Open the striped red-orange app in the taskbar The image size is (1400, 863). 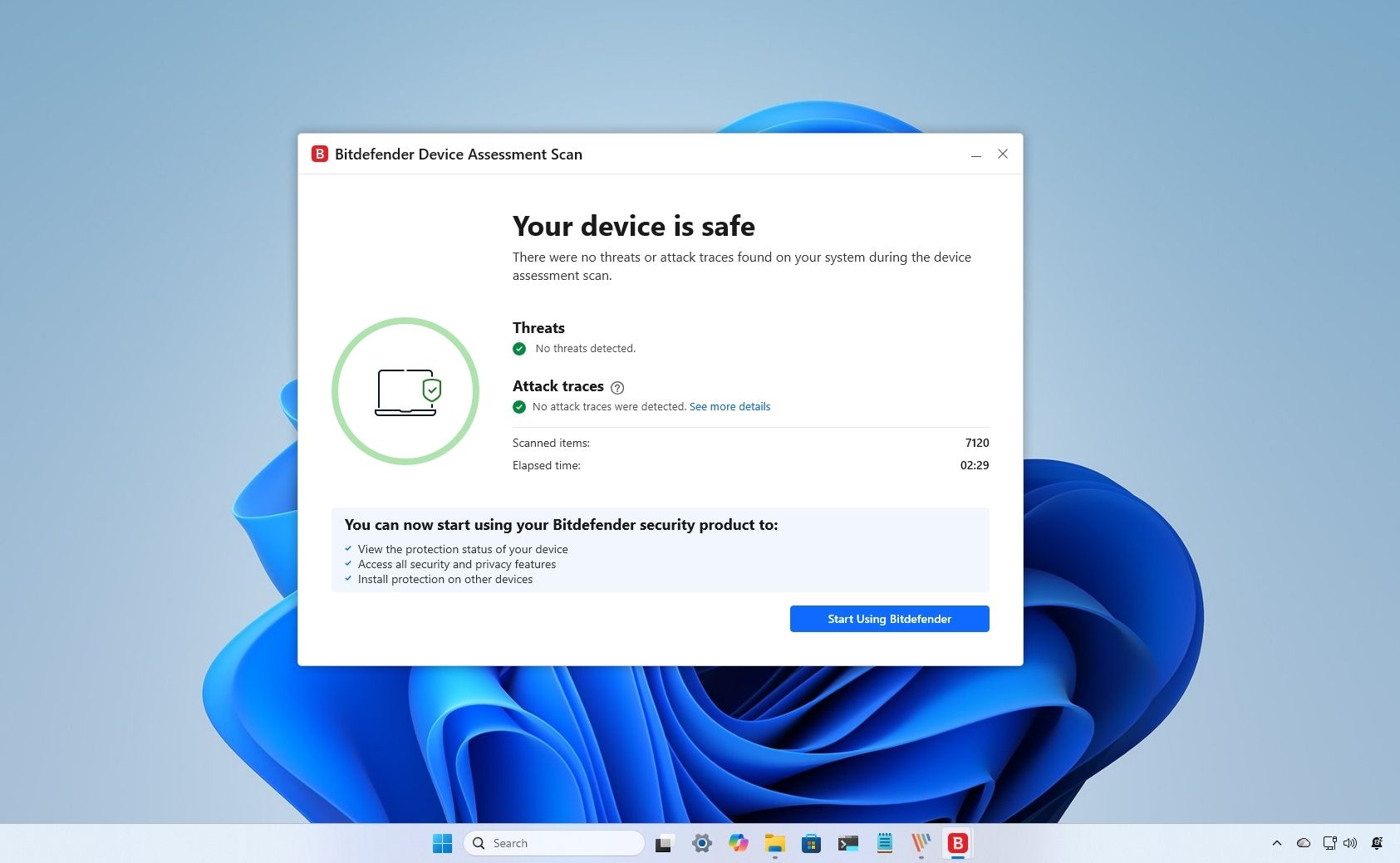(x=921, y=844)
